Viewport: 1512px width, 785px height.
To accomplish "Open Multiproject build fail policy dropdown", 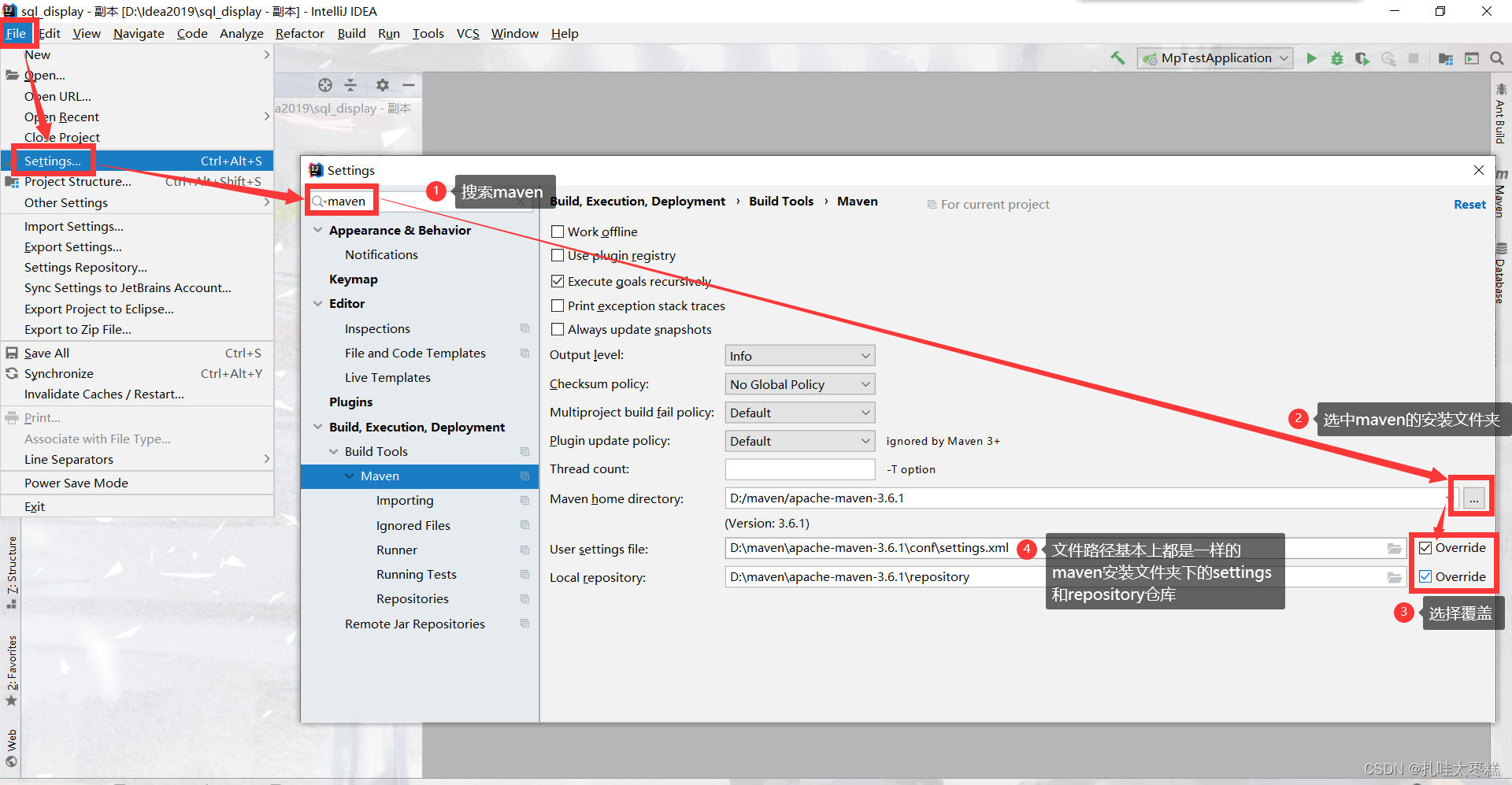I will tap(800, 413).
